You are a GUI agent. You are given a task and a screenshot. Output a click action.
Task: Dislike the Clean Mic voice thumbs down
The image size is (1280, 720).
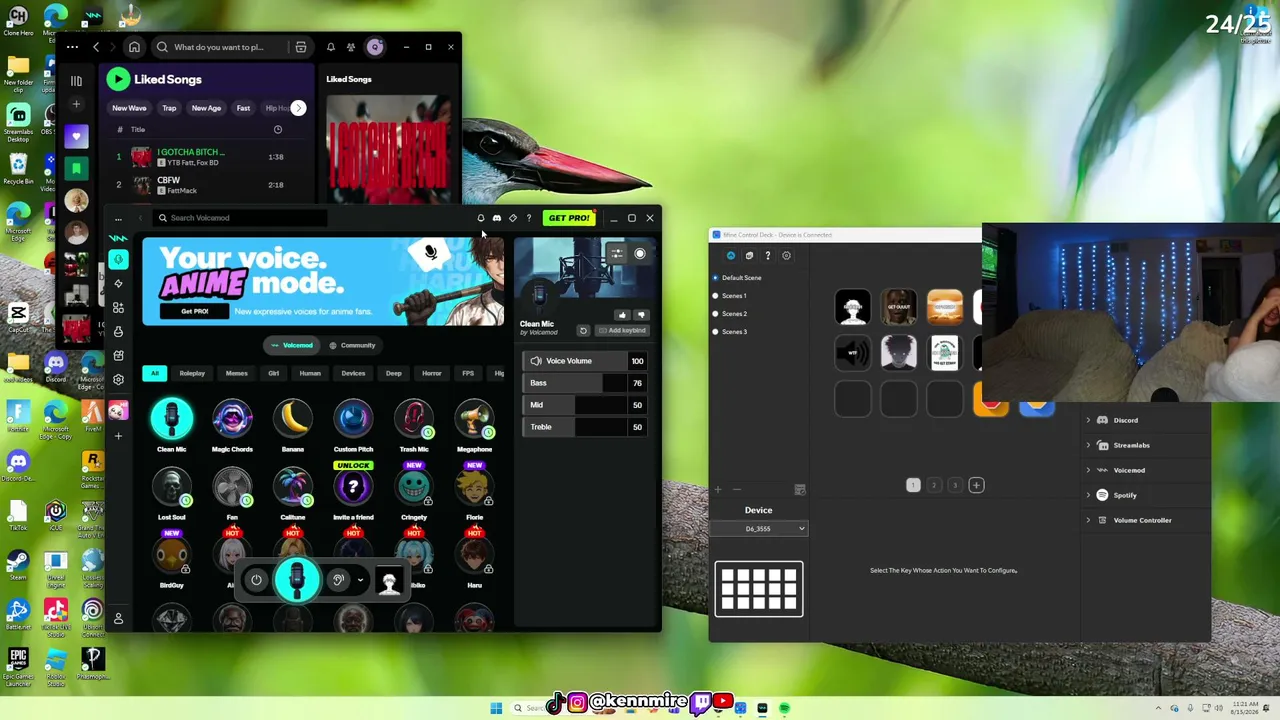[x=641, y=315]
